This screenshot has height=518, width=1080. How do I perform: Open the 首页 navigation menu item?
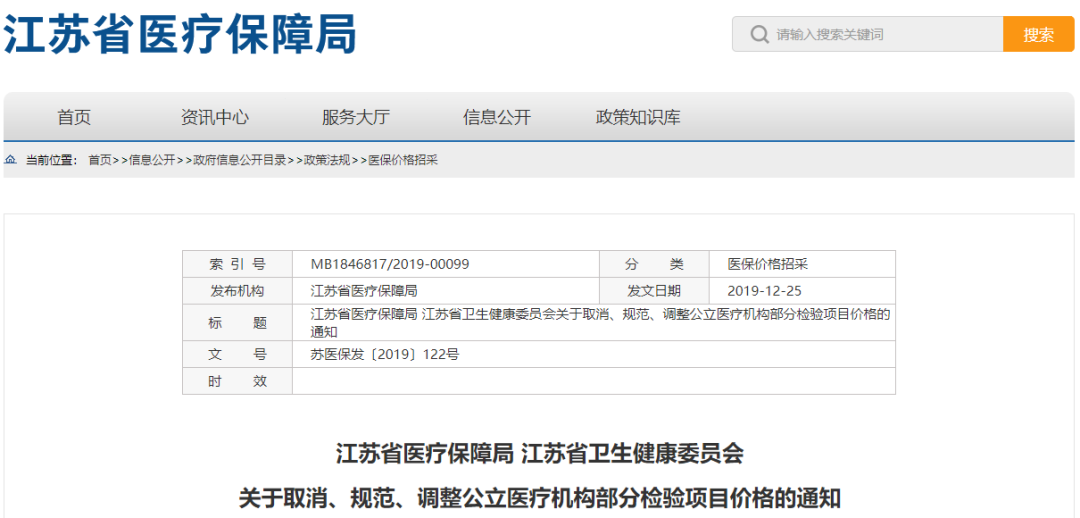(74, 117)
